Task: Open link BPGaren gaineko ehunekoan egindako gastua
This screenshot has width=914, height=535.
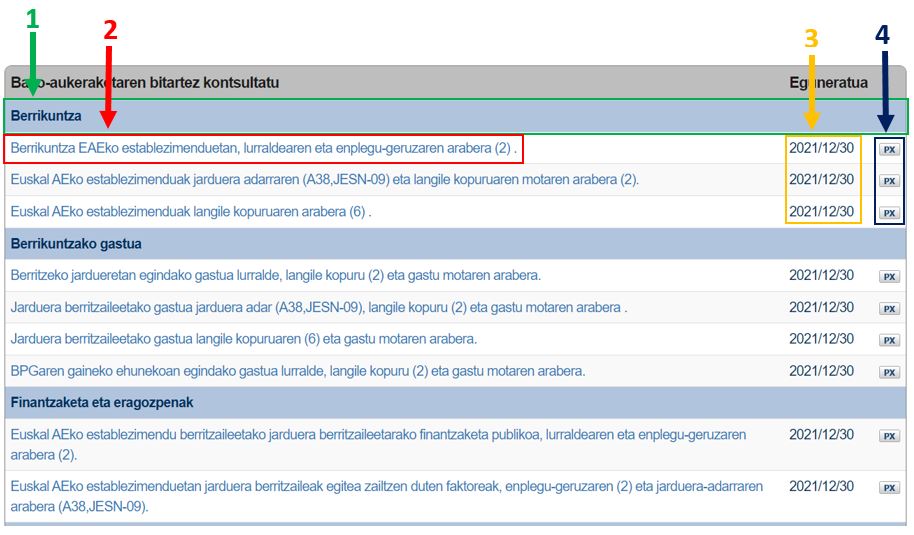Action: coord(297,371)
